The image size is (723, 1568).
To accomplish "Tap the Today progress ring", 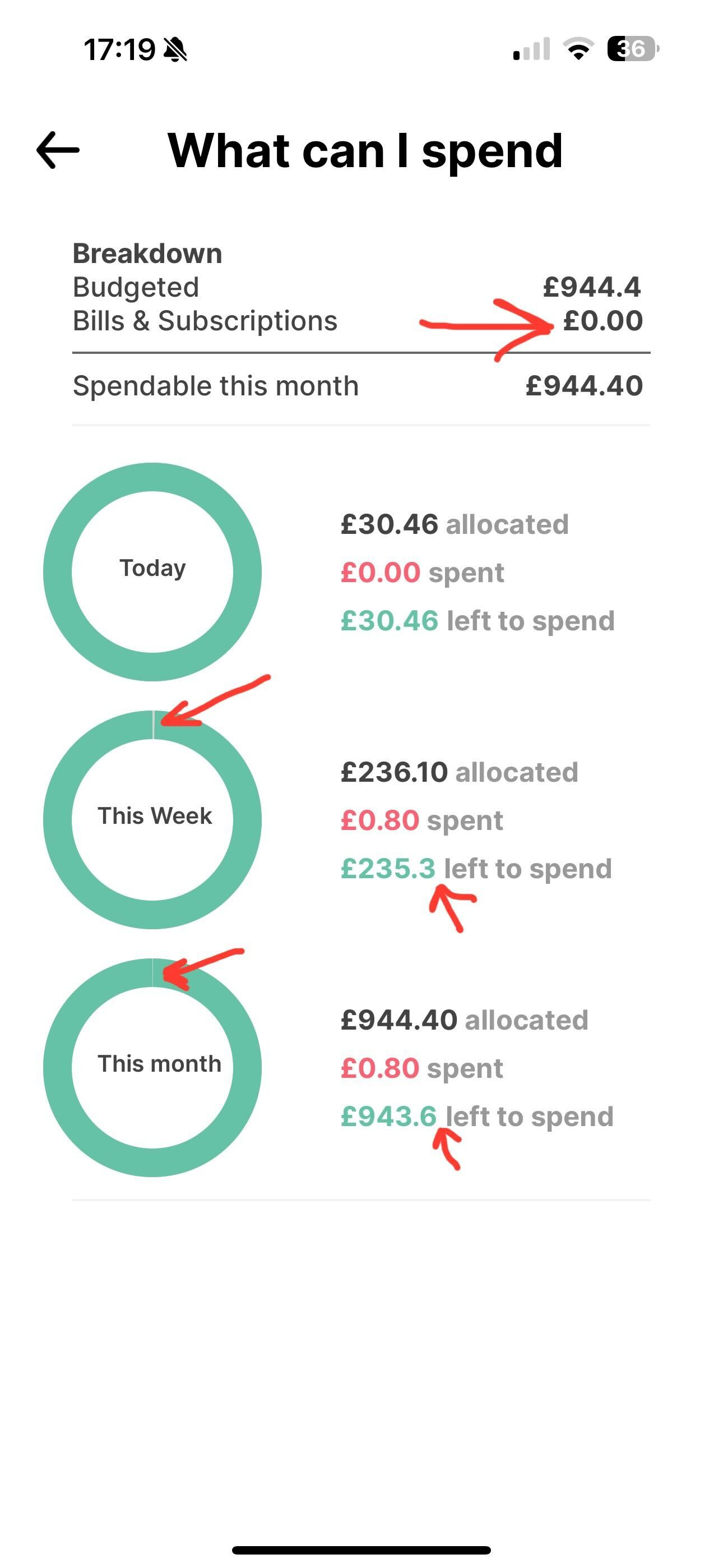I will (152, 571).
